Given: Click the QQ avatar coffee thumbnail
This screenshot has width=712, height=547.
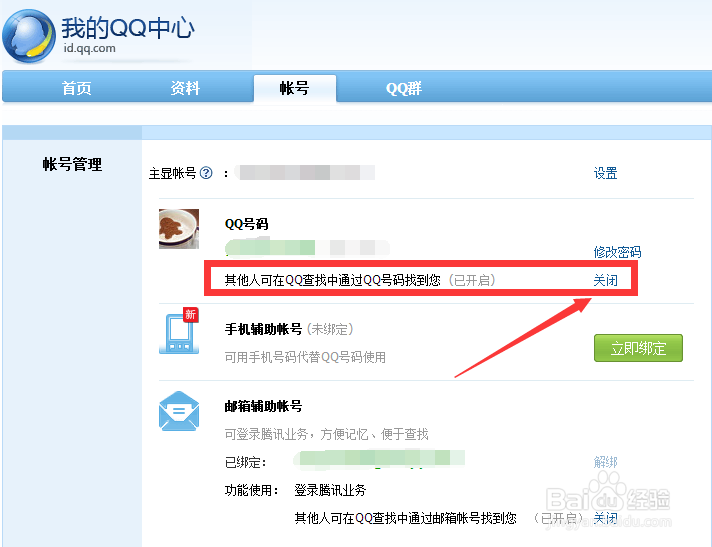Looking at the screenshot, I should 179,229.
